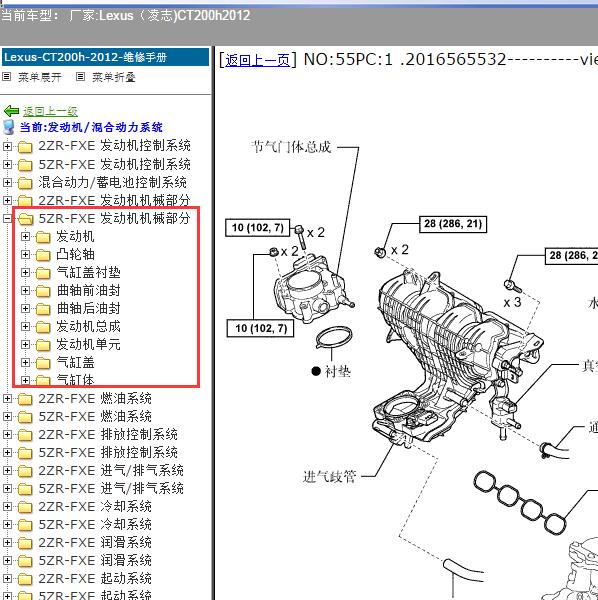
Task: Click folder icon beside 气缸盖
Action: click(x=43, y=363)
